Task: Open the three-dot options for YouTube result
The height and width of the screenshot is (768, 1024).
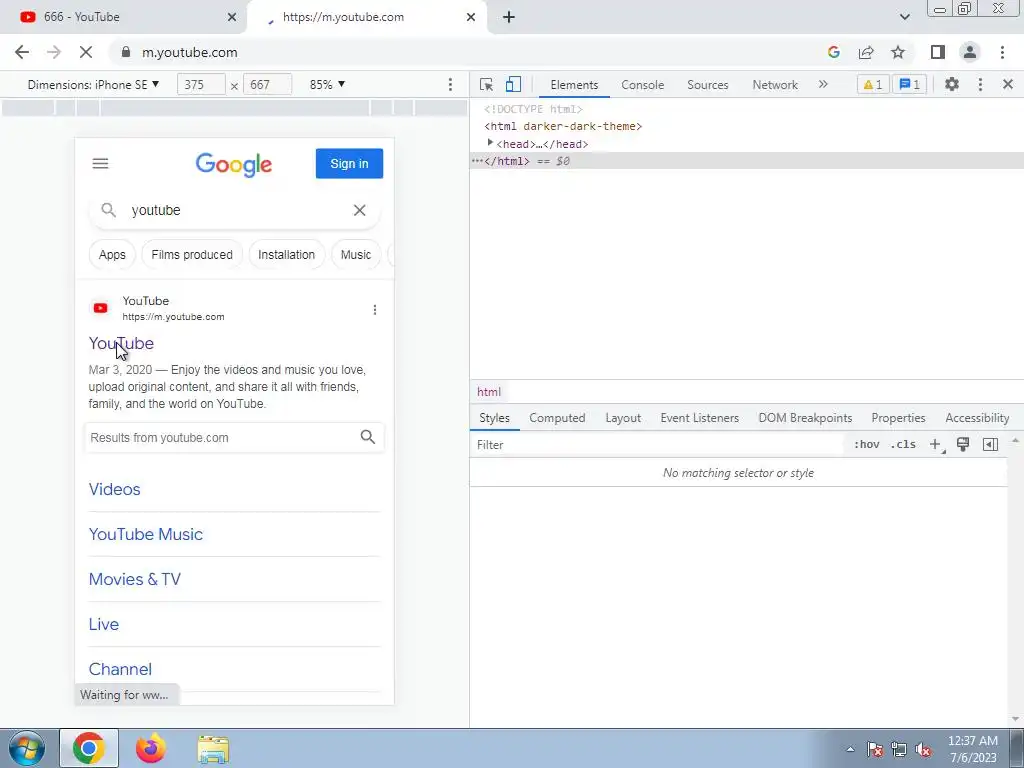Action: click(375, 310)
